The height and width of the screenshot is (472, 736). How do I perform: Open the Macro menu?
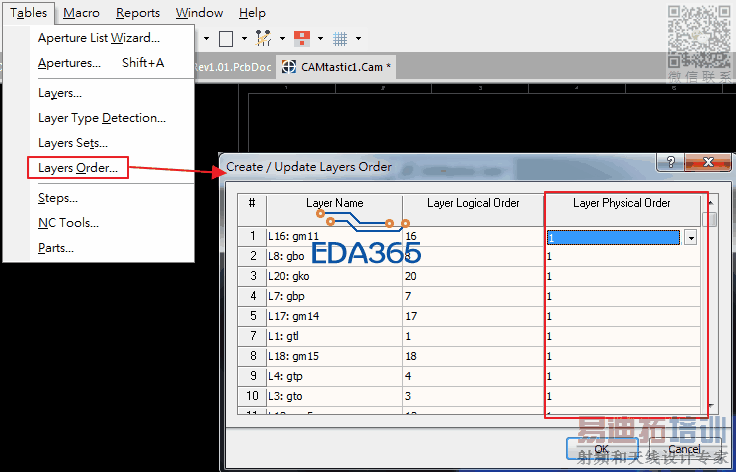81,13
